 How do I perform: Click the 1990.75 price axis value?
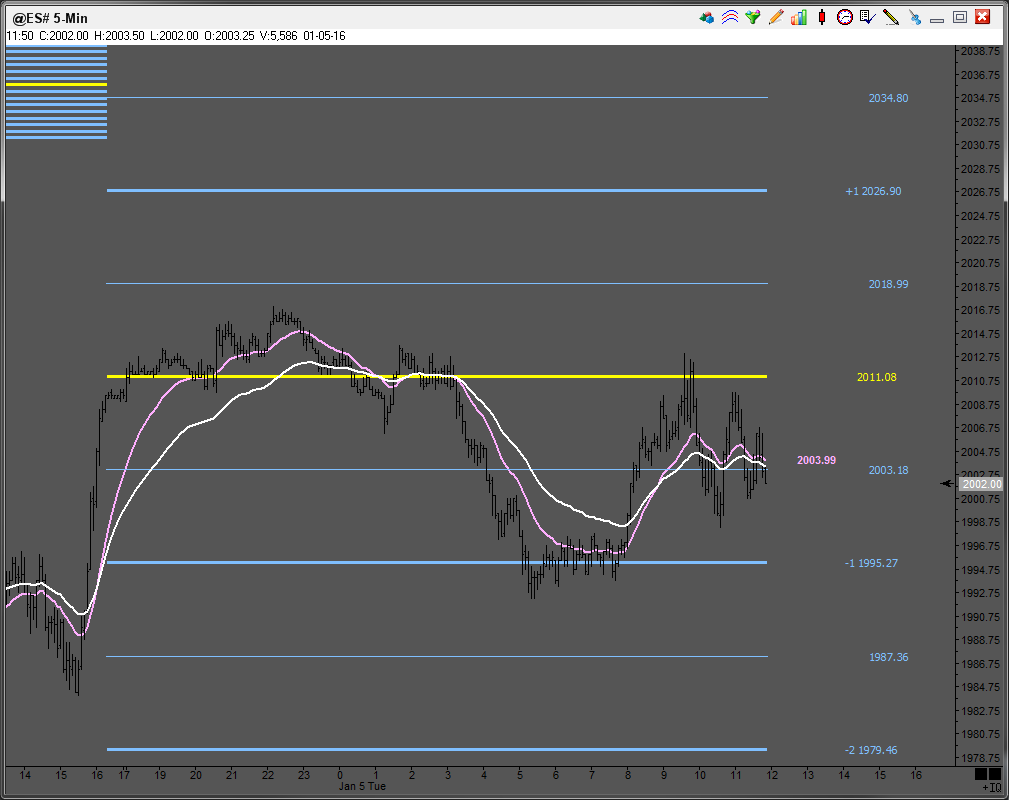tap(981, 617)
